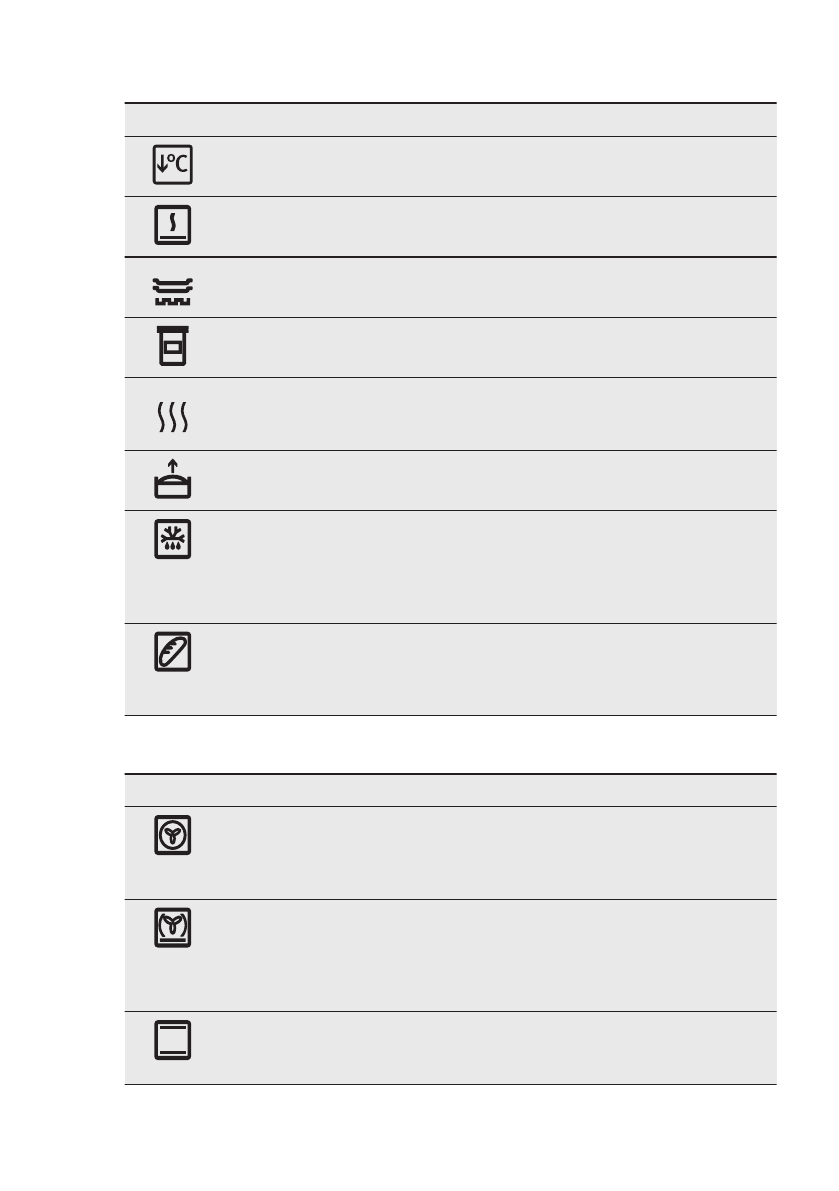
Task: Click the defrost snowflake with drops icon
Action: pyautogui.click(x=173, y=540)
